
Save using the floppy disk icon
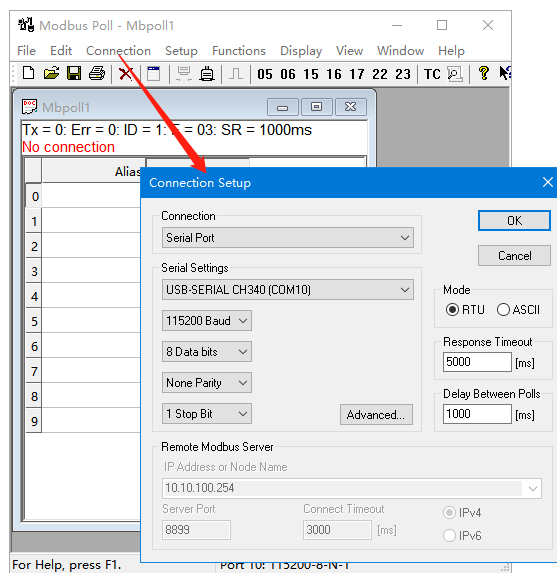[x=74, y=73]
